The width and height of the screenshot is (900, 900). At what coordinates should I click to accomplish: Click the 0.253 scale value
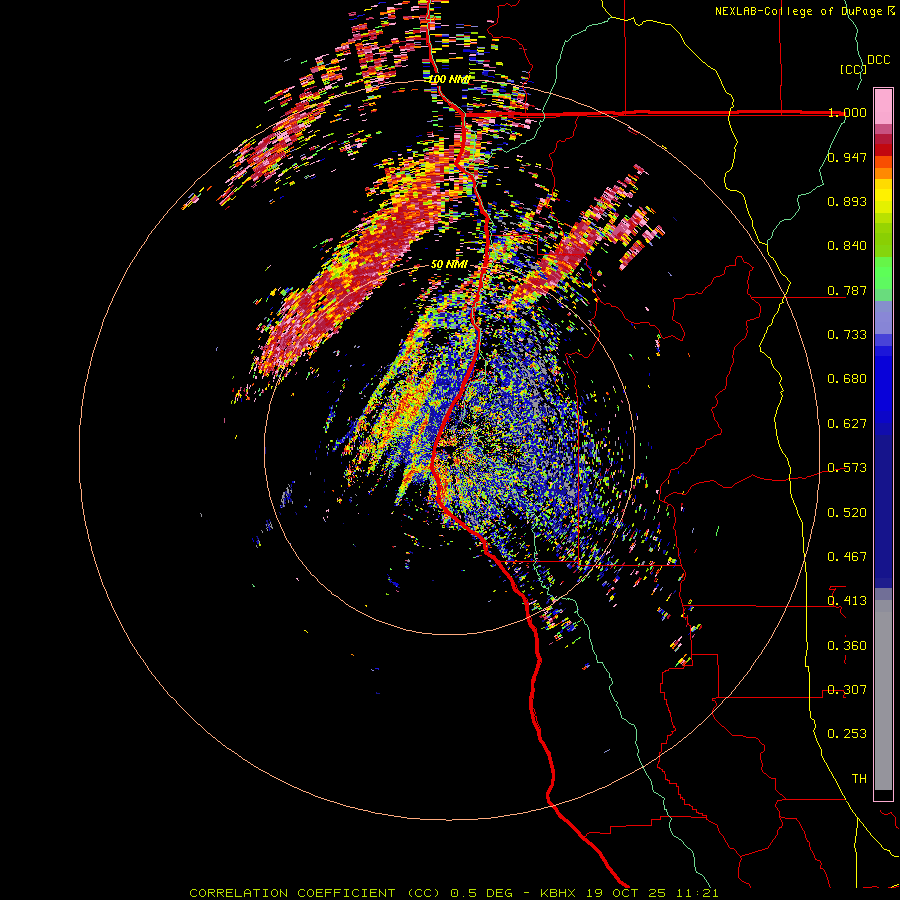pos(847,734)
